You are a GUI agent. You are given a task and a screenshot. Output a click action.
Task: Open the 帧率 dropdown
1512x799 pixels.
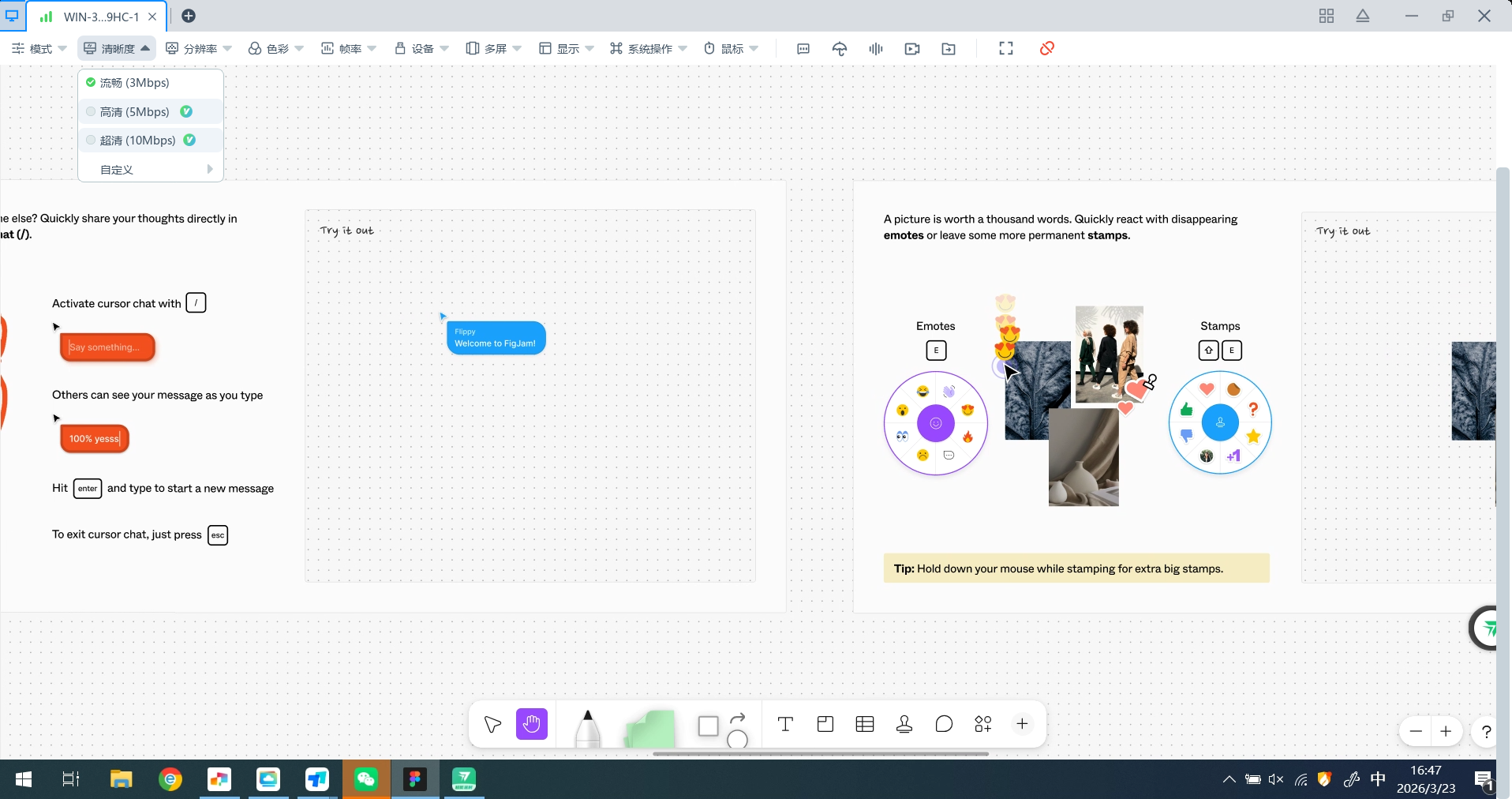coord(349,48)
